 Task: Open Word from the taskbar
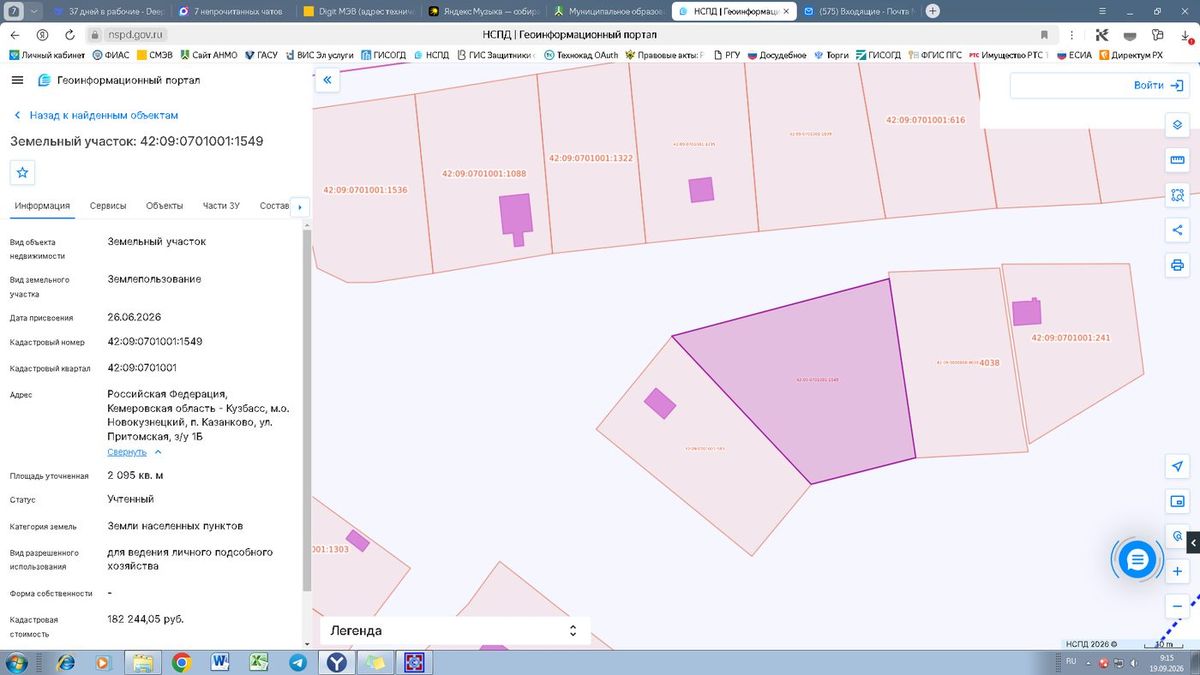(x=220, y=662)
